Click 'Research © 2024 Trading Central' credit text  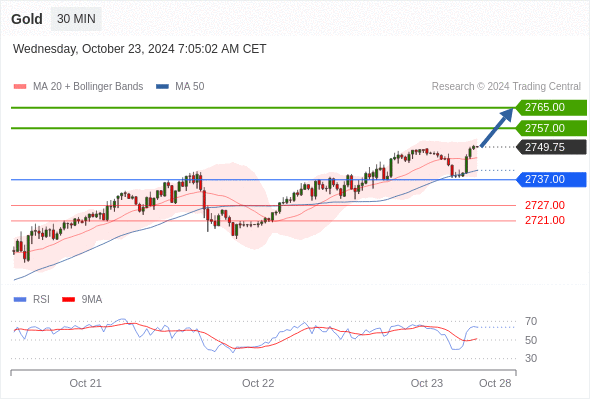[506, 87]
